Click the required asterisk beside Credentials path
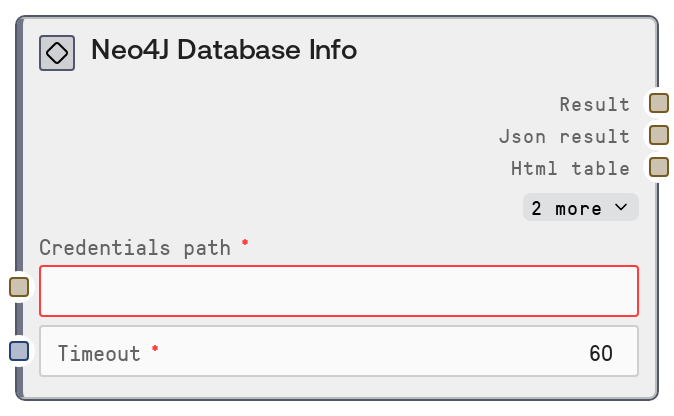The height and width of the screenshot is (416, 674). pyautogui.click(x=245, y=244)
